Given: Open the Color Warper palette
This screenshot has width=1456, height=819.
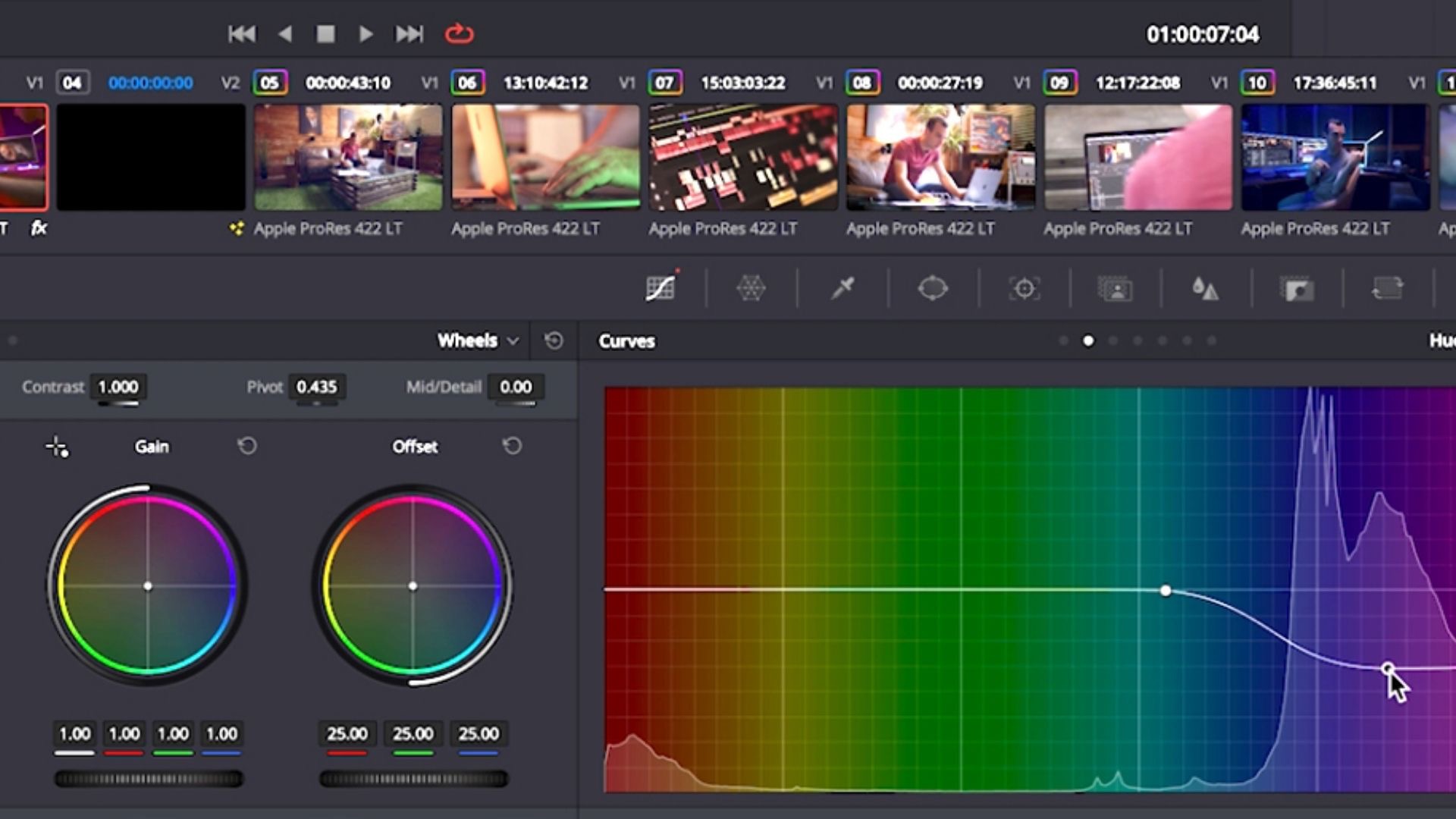Looking at the screenshot, I should [751, 288].
